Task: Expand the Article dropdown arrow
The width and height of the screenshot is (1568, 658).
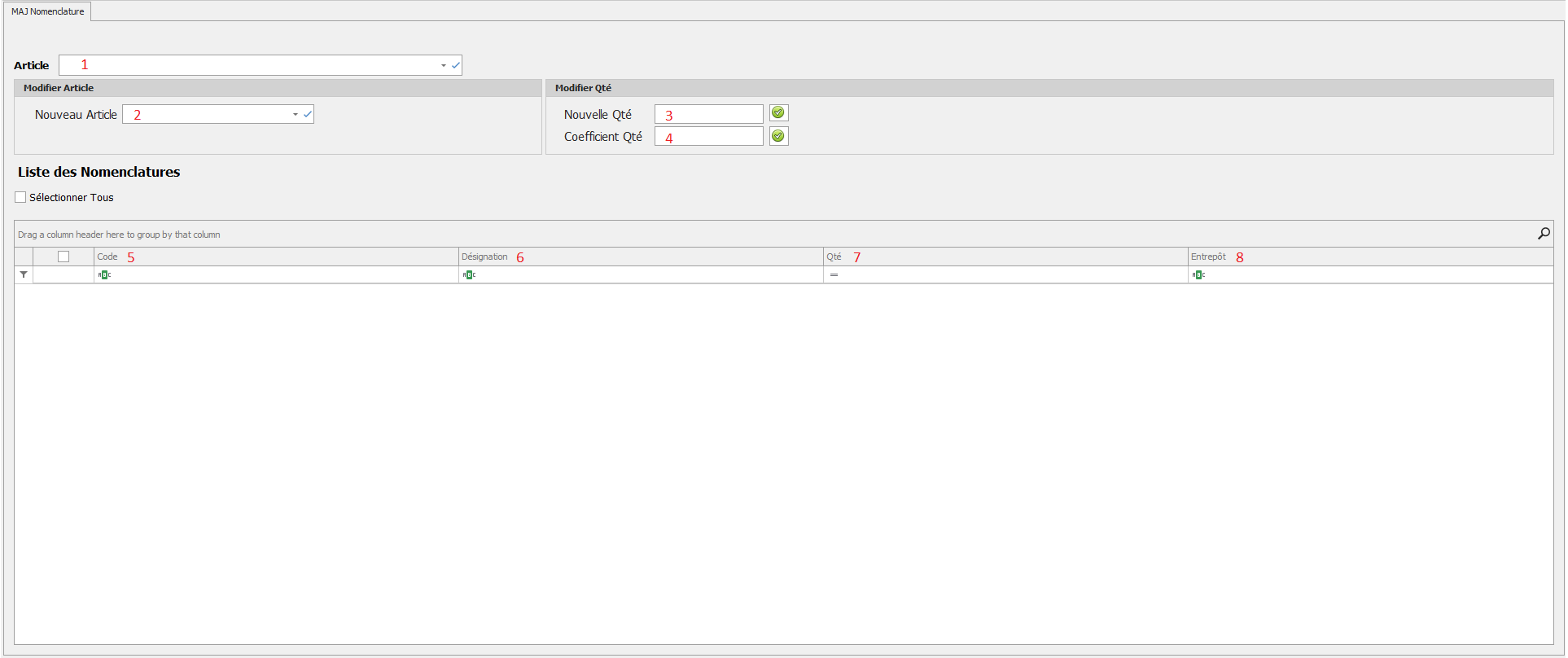Action: pyautogui.click(x=444, y=65)
